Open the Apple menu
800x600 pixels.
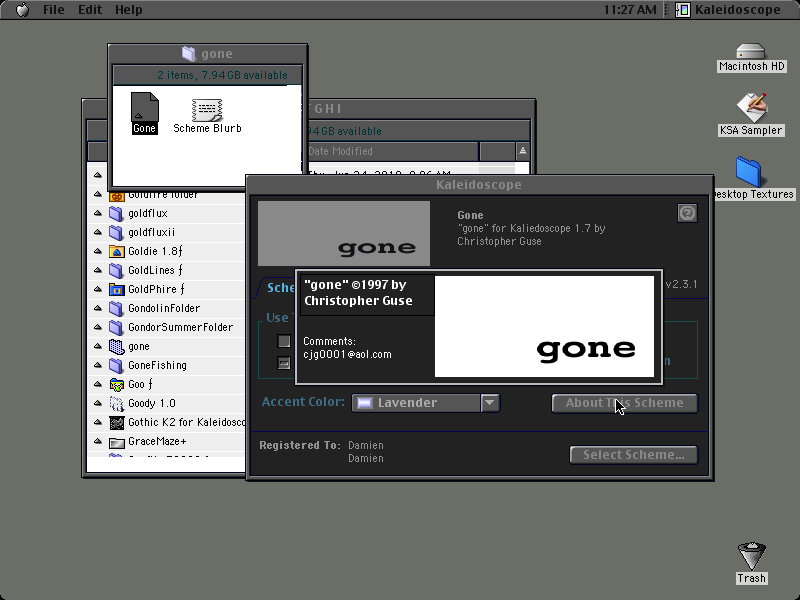click(x=22, y=10)
